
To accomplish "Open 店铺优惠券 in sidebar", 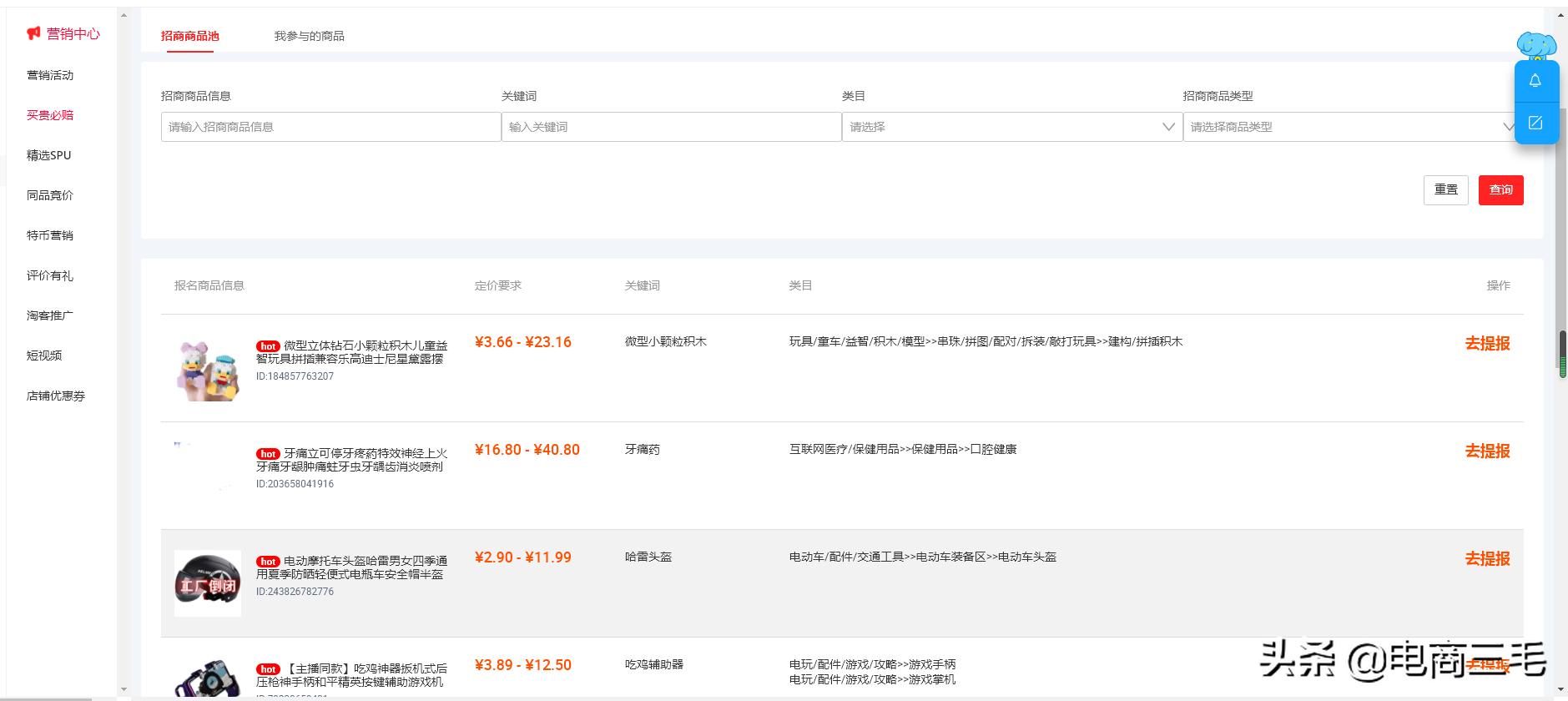I will 56,396.
